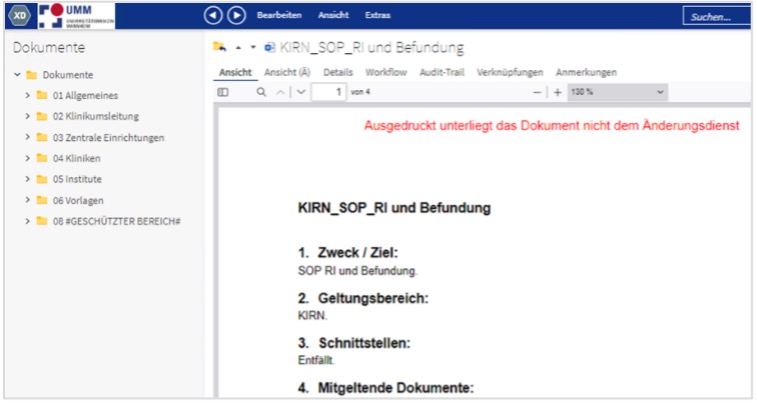Select 01 Allgemeines folder label
The height and width of the screenshot is (403, 757).
85,96
